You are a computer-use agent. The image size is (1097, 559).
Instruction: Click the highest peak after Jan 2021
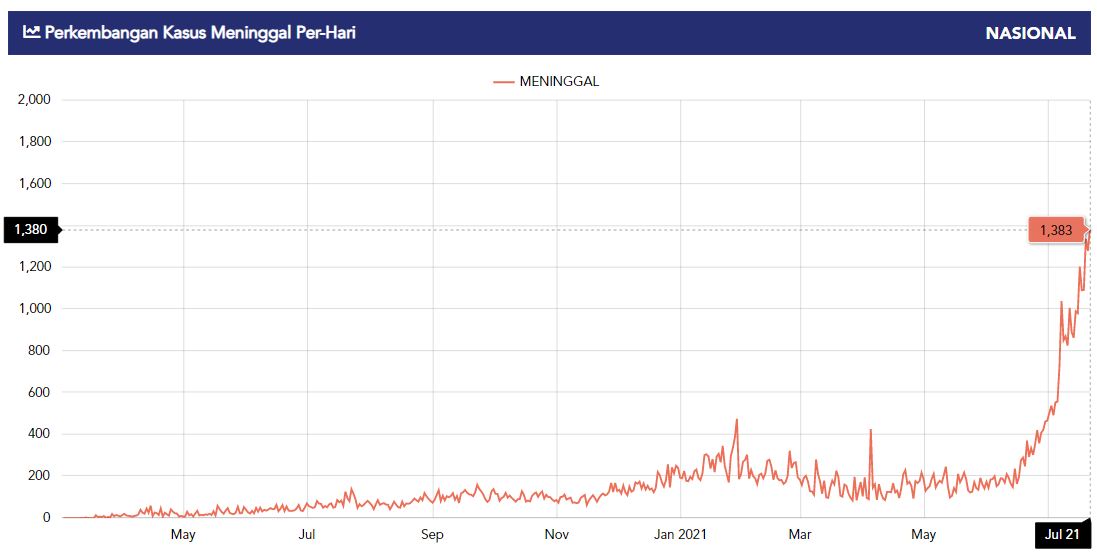coord(737,420)
